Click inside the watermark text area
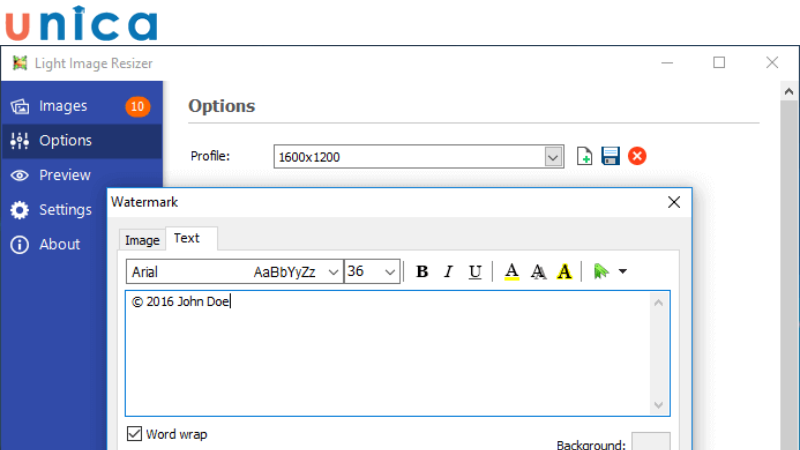Image resolution: width=800 pixels, height=450 pixels. [390, 355]
